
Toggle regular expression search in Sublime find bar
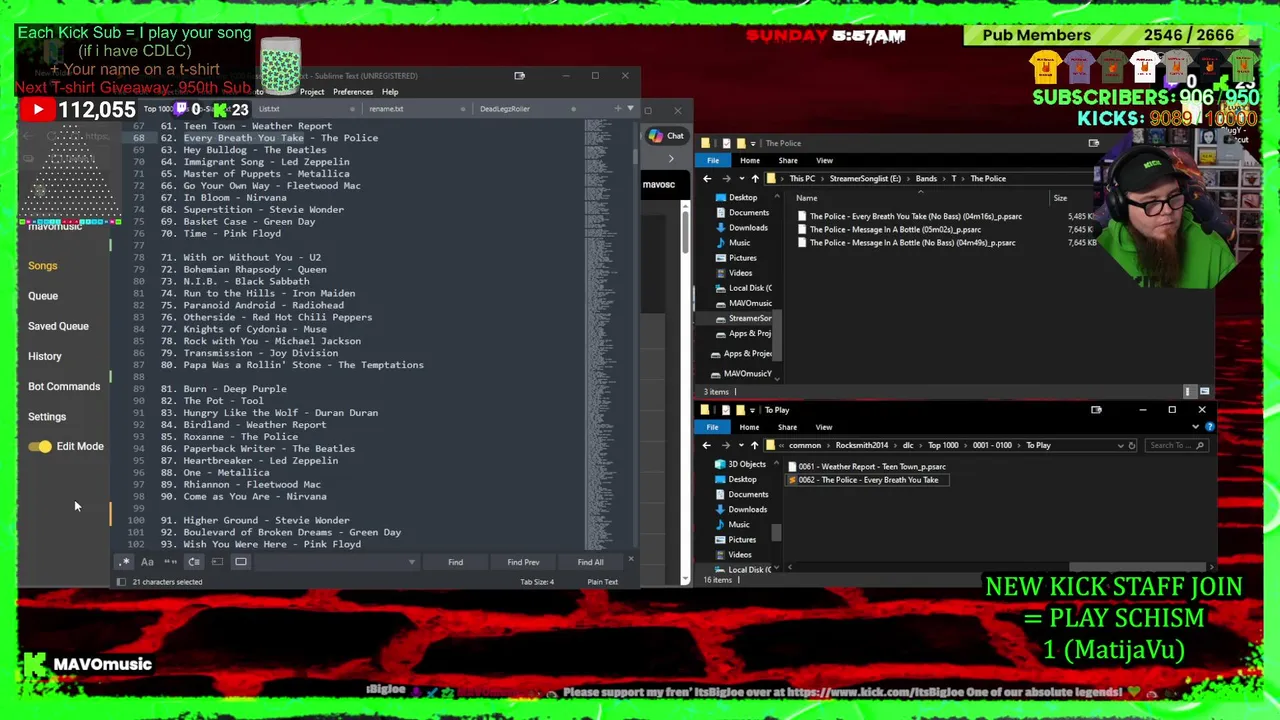[124, 562]
